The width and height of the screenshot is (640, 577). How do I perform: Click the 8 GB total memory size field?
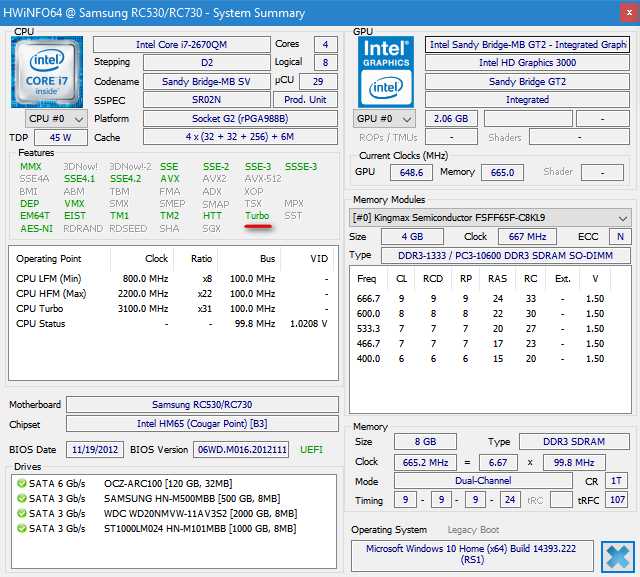[x=425, y=442]
